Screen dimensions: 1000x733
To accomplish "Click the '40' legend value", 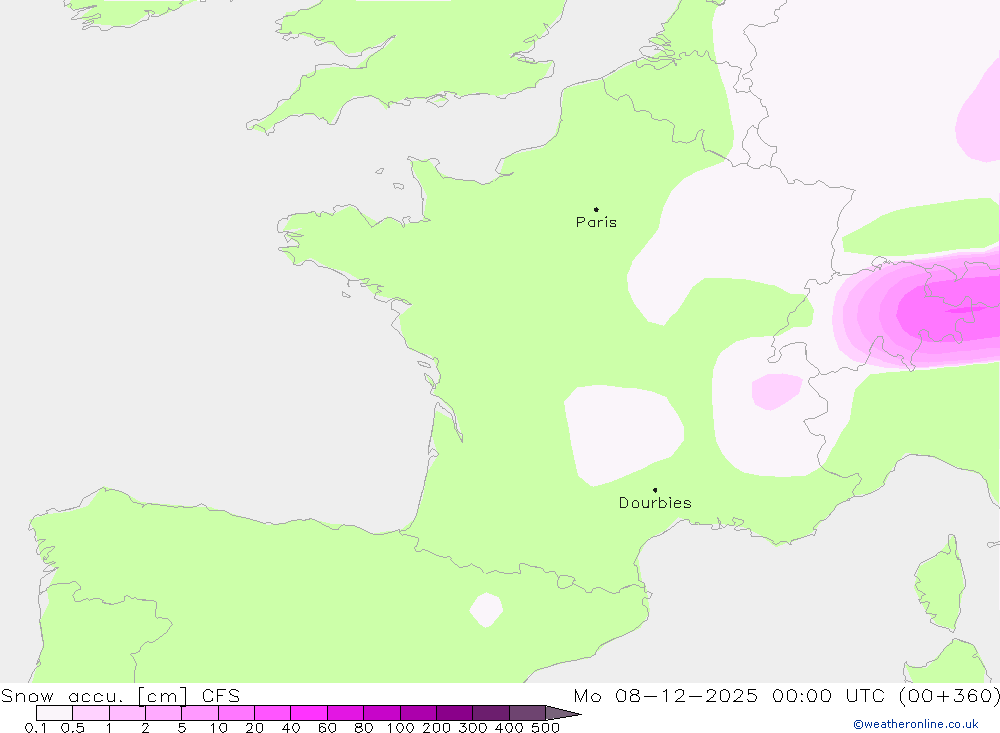I will coord(291,727).
